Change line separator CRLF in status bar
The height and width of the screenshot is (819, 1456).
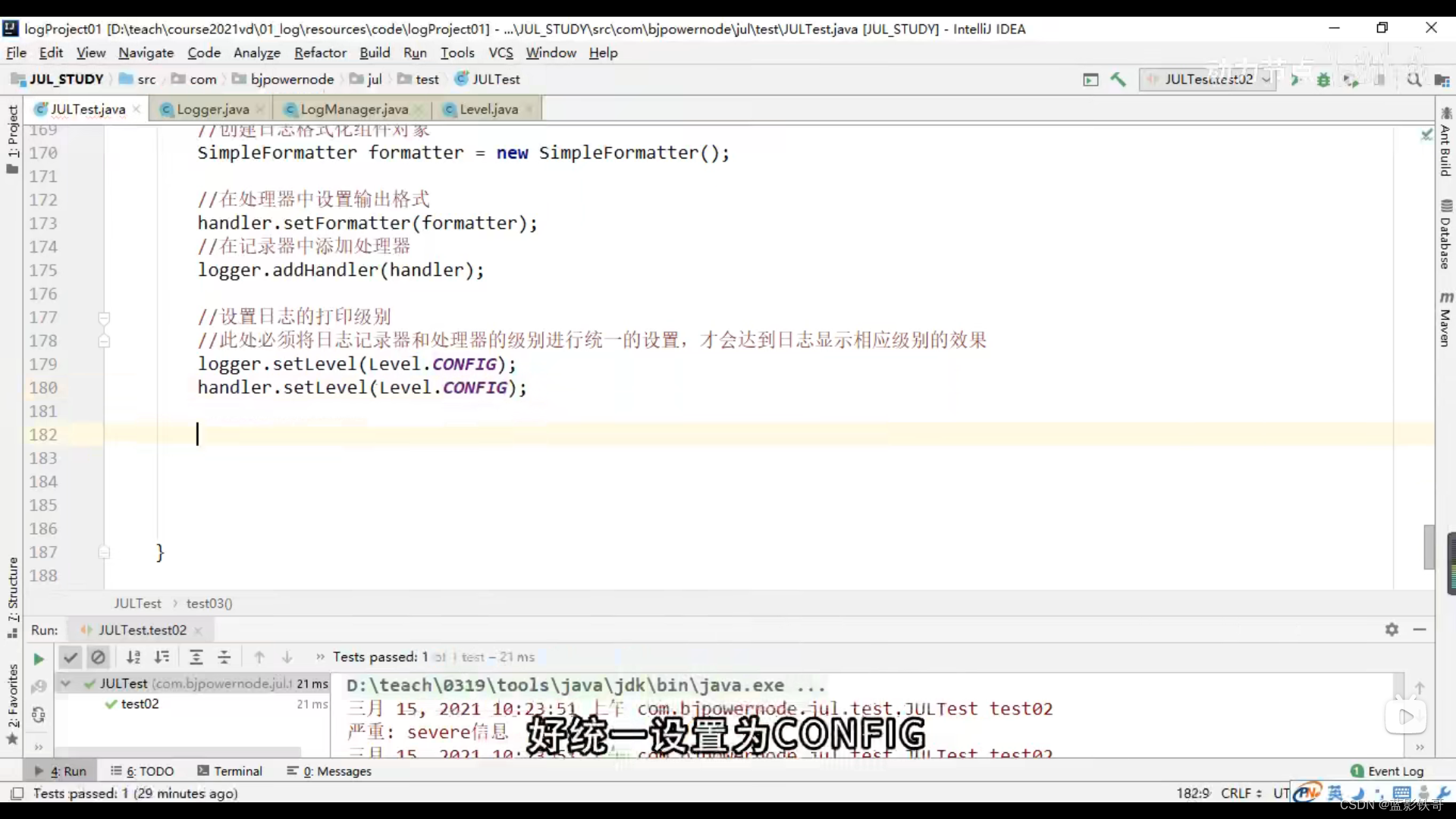point(1241,793)
